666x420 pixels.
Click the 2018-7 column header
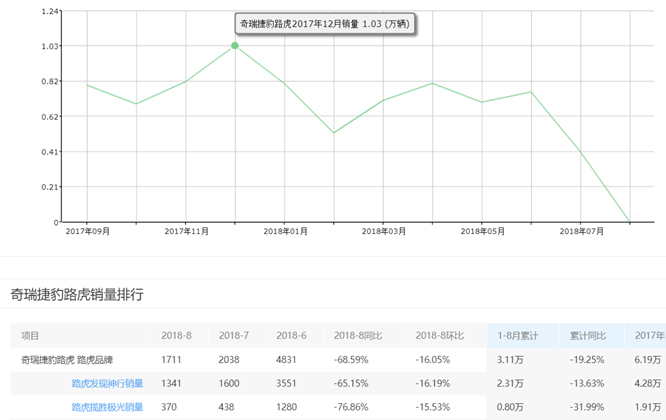234,335
